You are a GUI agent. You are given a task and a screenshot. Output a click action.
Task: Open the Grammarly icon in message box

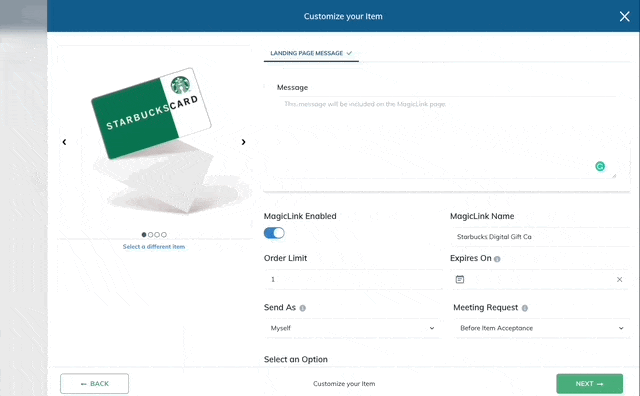coord(600,167)
